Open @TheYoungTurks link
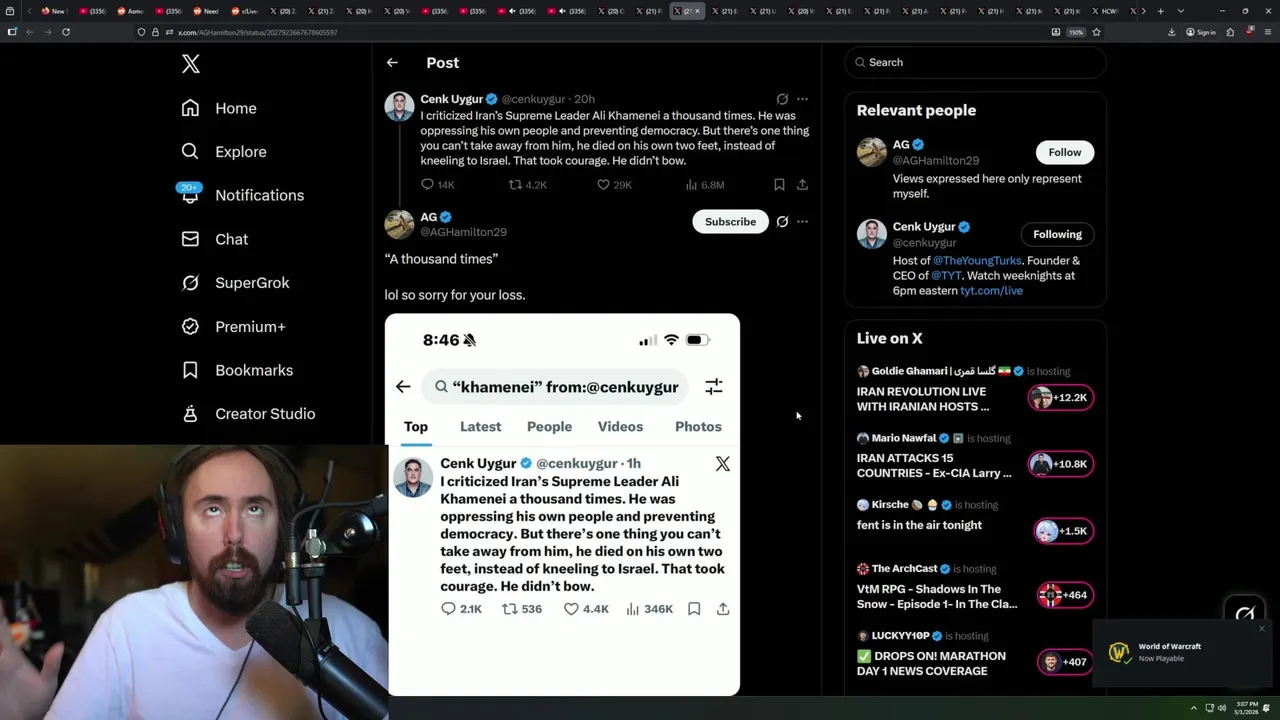The image size is (1280, 720). pyautogui.click(x=977, y=261)
